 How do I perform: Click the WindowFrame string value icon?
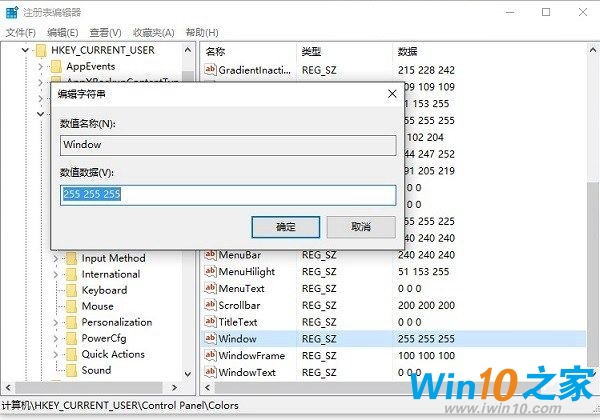pos(210,355)
